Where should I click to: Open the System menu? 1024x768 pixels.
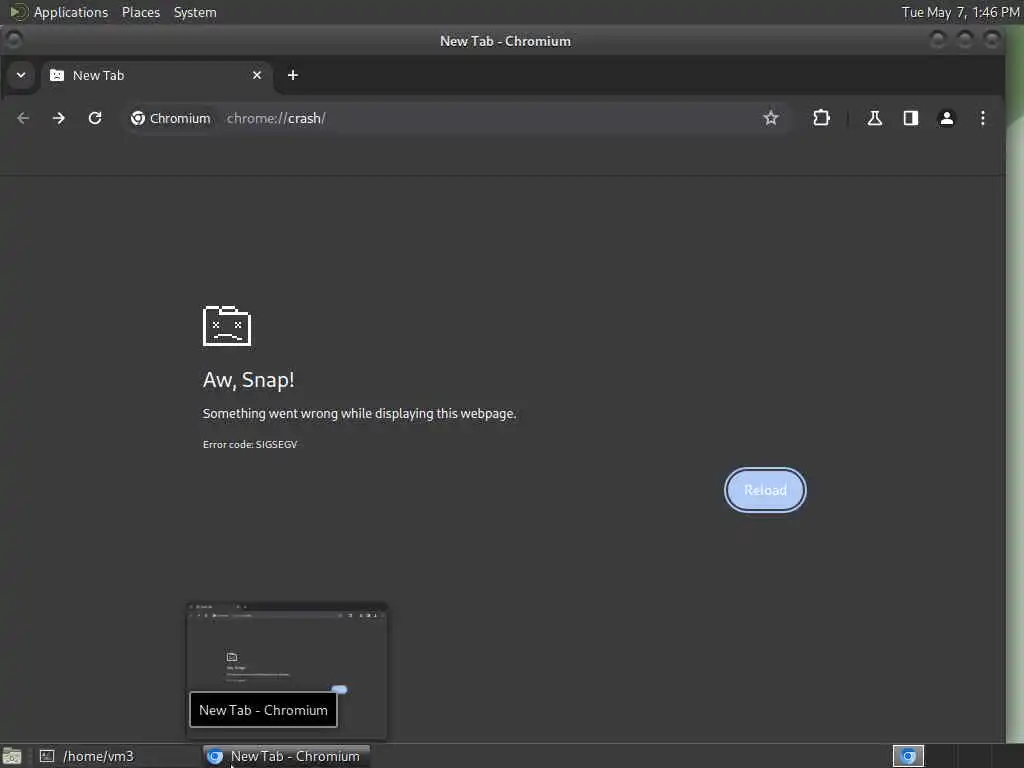coord(195,12)
